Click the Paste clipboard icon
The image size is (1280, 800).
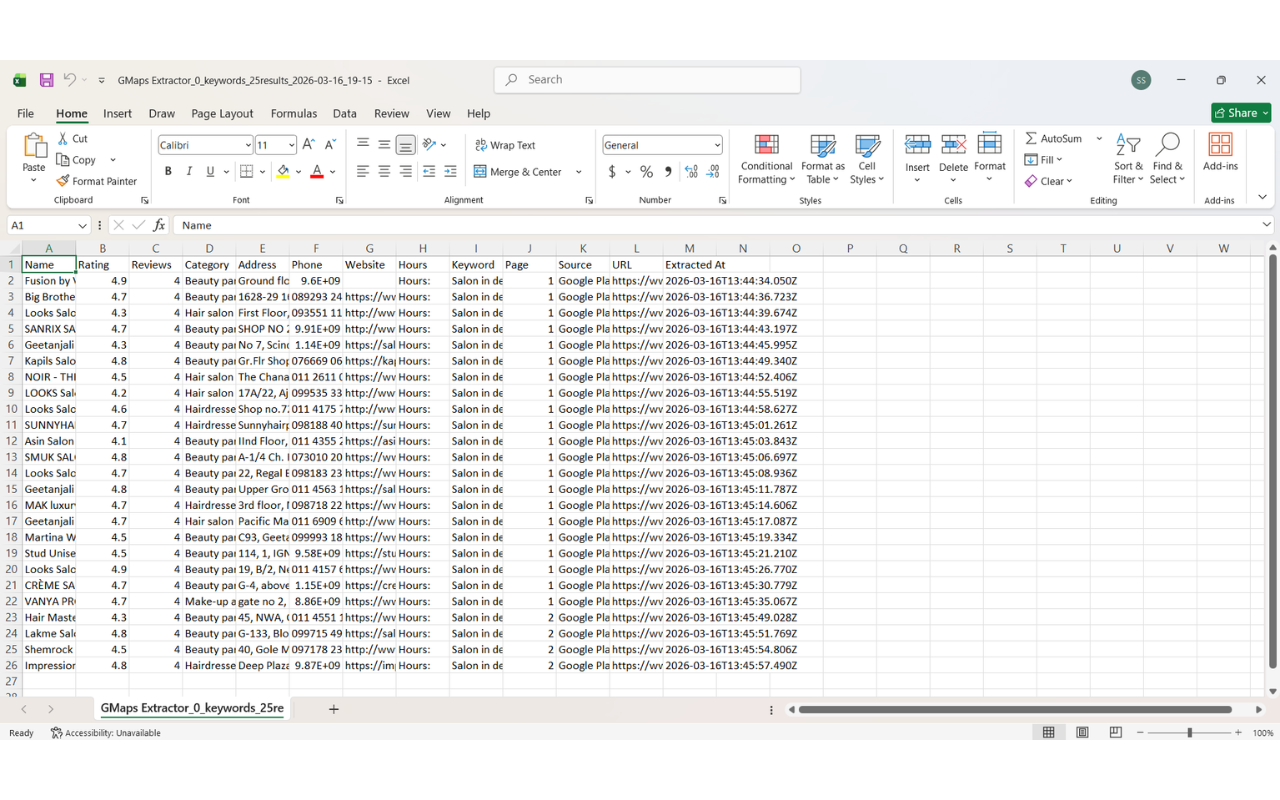coord(34,146)
